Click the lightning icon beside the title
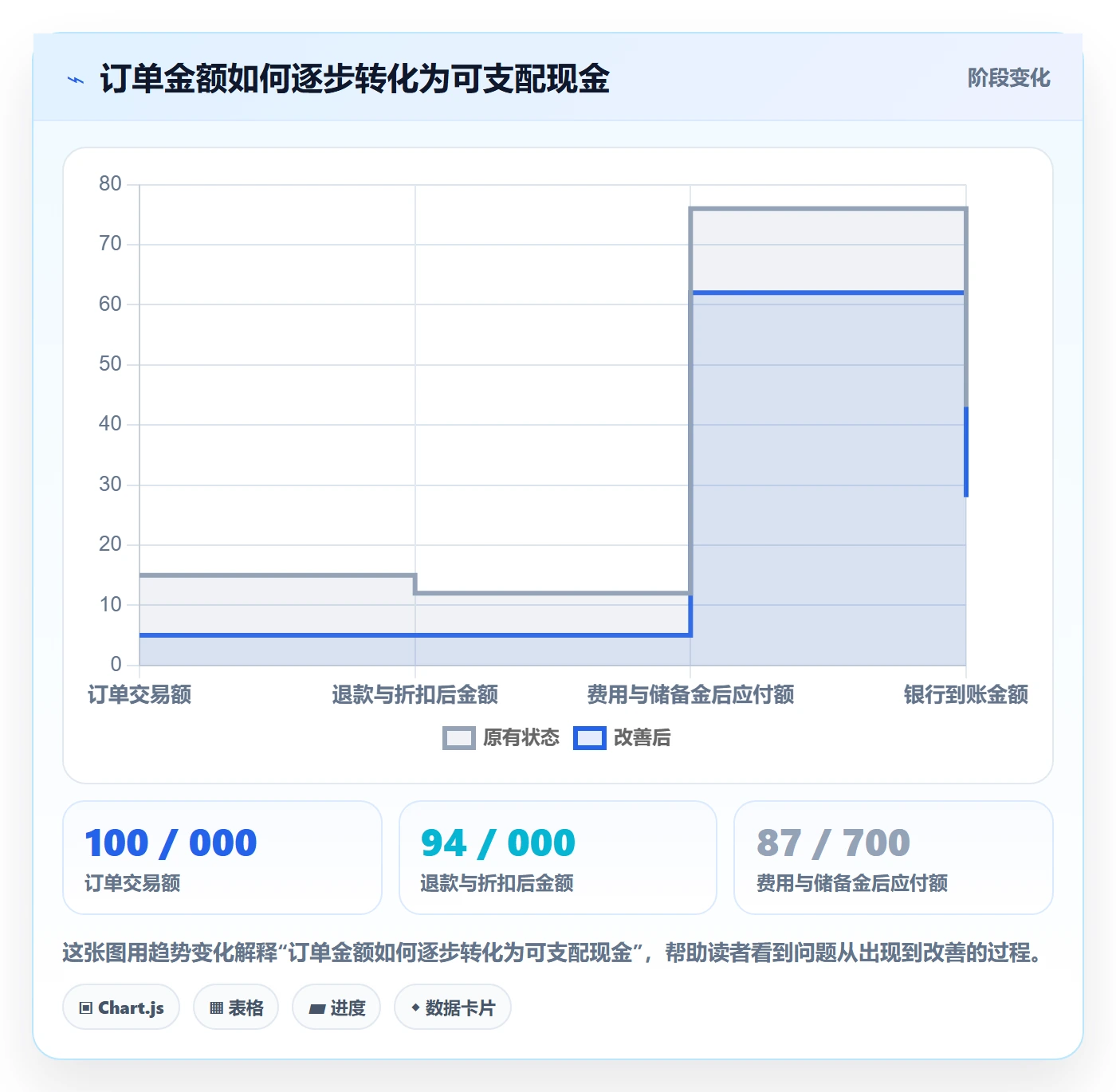 pyautogui.click(x=76, y=80)
